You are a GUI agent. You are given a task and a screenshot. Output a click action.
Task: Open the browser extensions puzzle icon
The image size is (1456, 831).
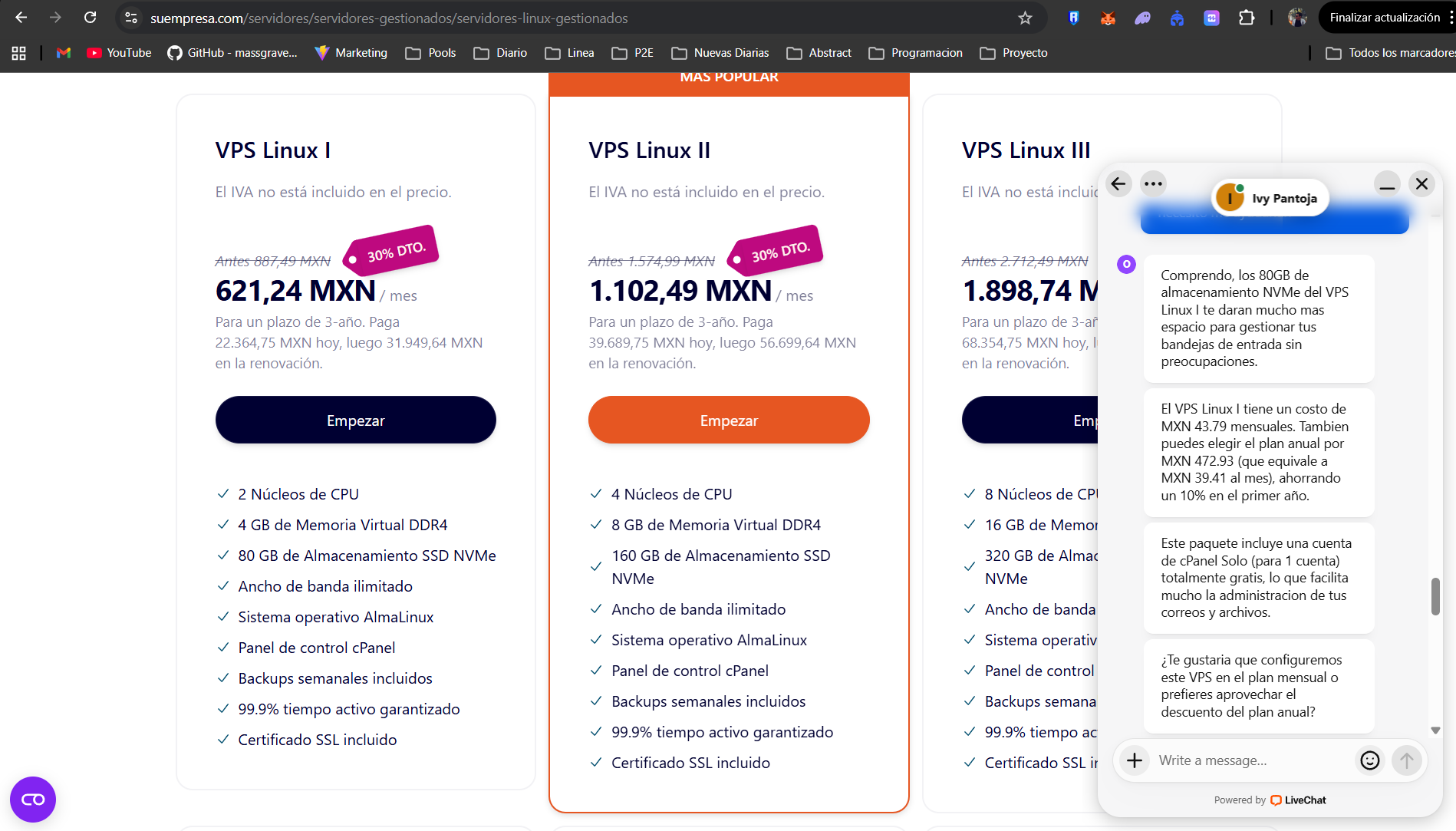pos(1247,18)
